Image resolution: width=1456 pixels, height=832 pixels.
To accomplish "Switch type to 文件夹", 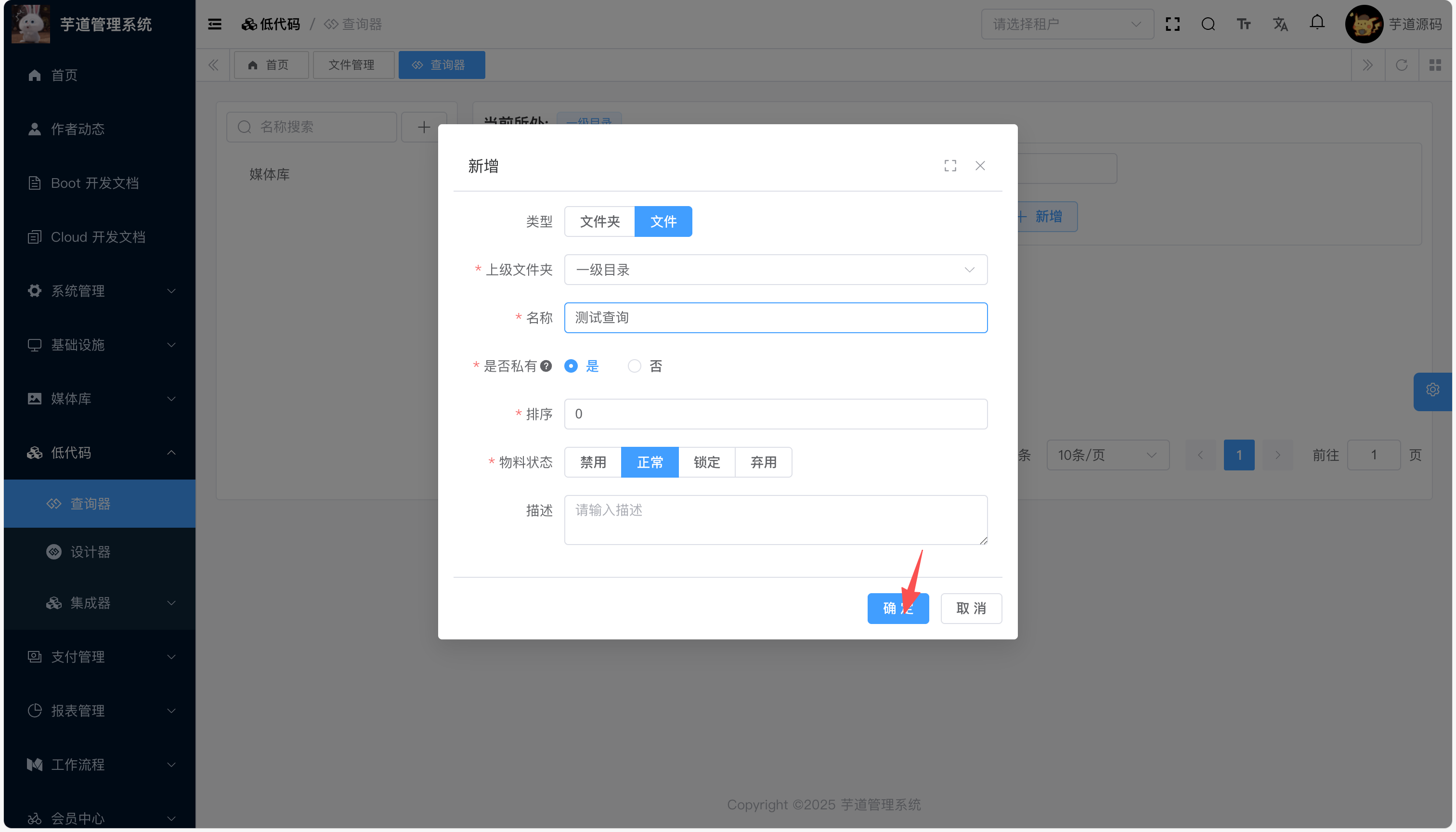I will point(599,221).
